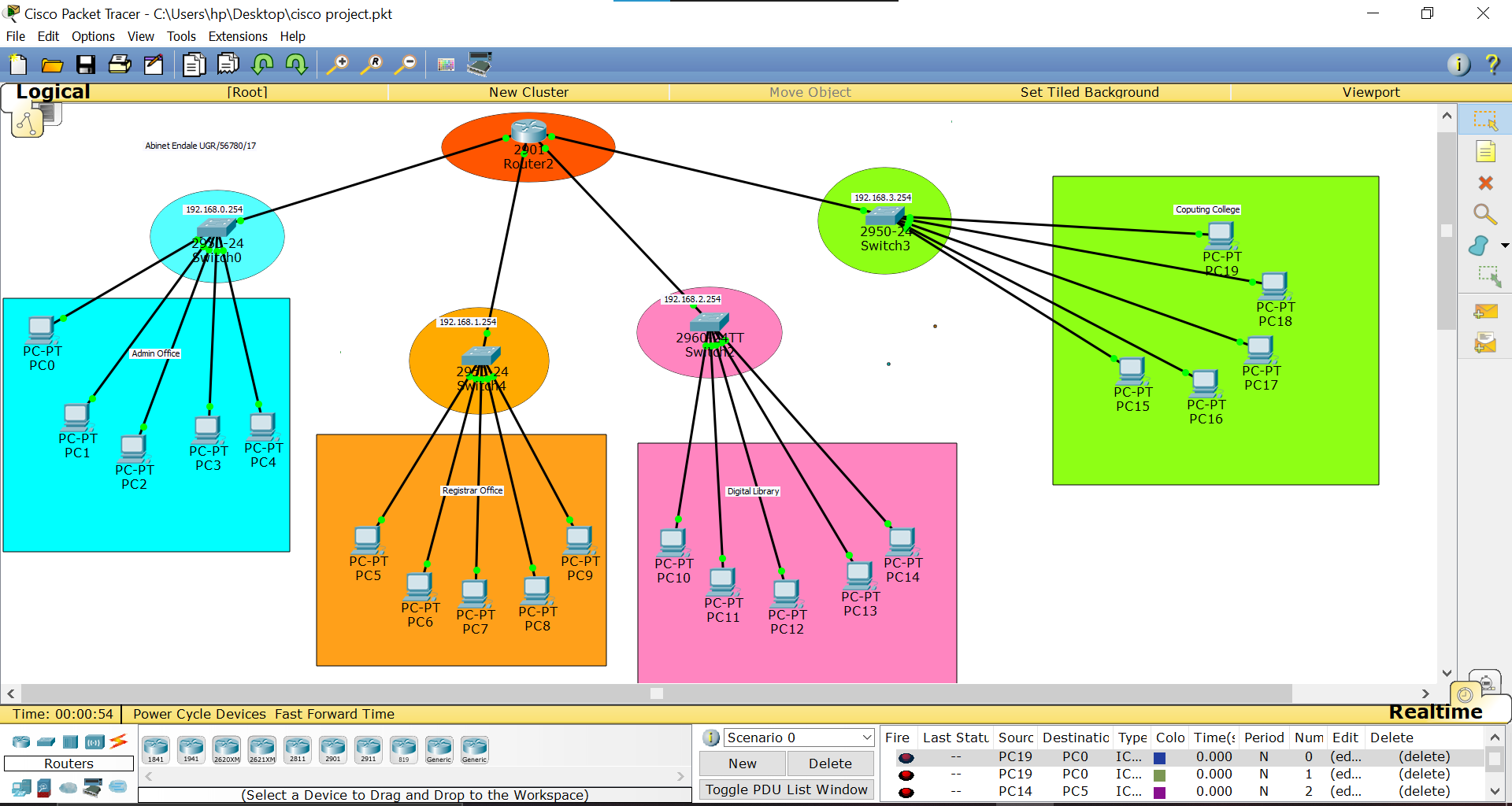Open the Options menu
1512x806 pixels.
pos(93,36)
